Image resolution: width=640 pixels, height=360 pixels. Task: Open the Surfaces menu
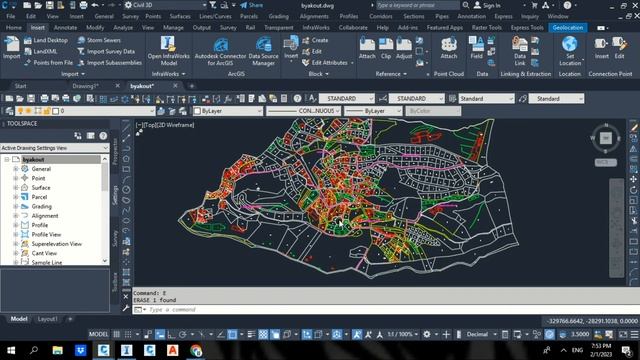coord(180,17)
